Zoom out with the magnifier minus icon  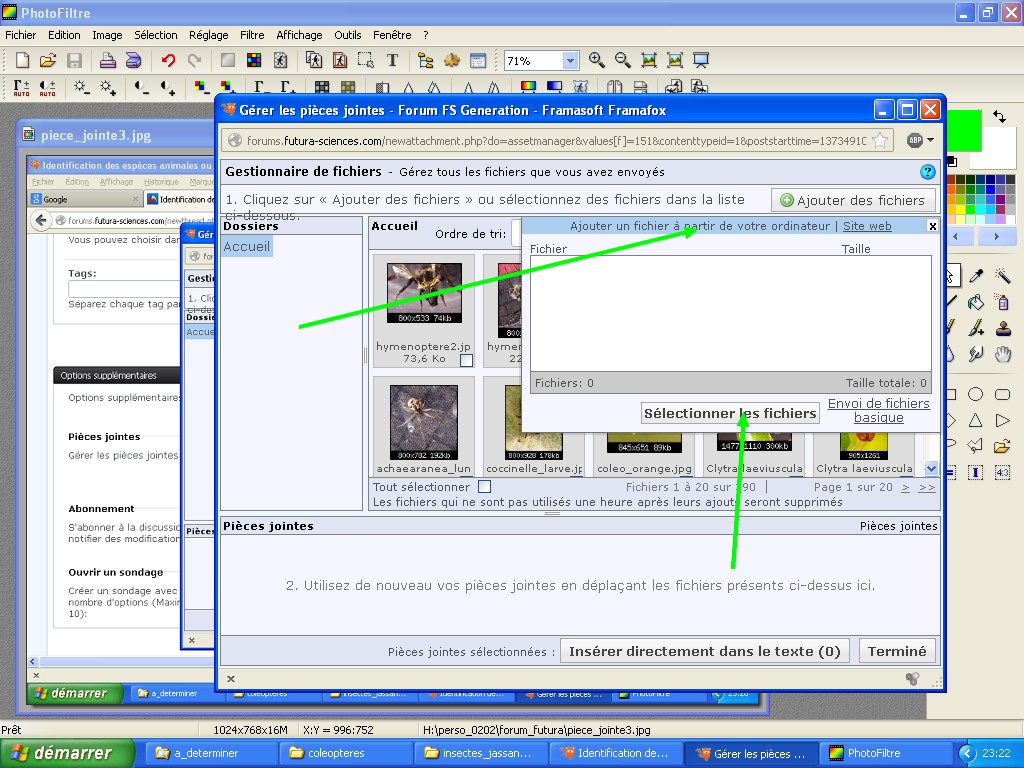coord(622,61)
